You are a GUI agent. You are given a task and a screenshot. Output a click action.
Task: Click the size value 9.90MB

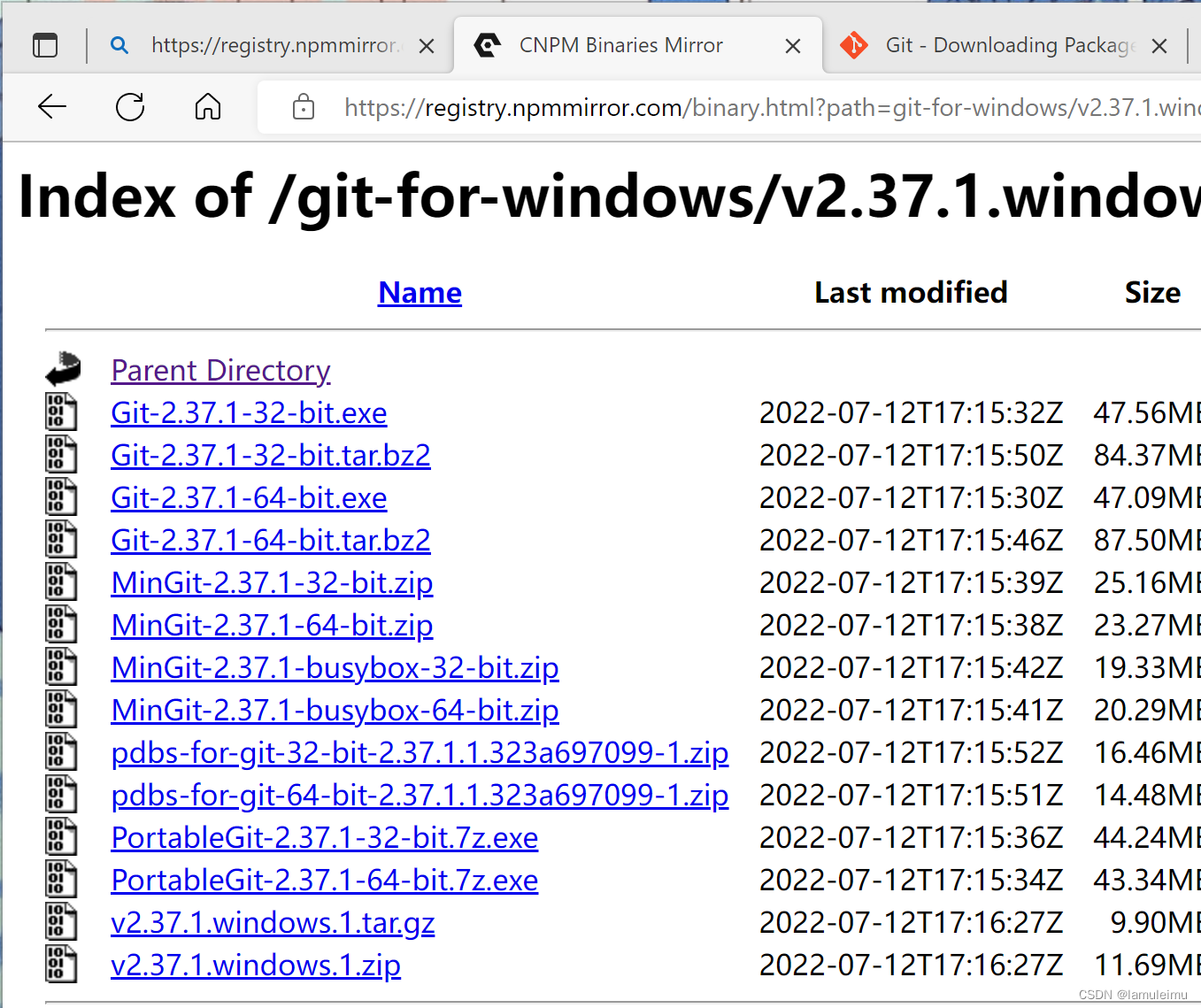(x=1155, y=922)
